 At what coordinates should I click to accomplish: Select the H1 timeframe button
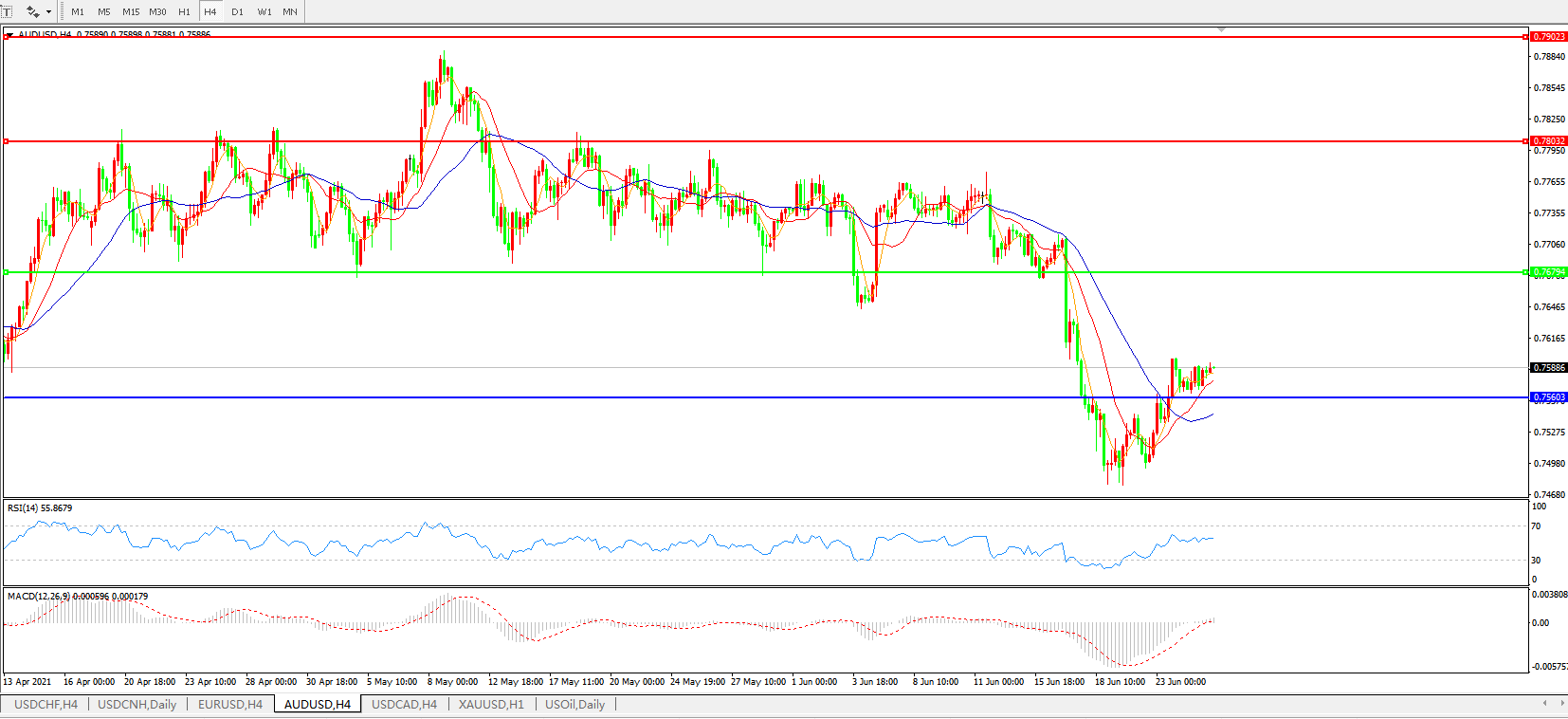[184, 12]
